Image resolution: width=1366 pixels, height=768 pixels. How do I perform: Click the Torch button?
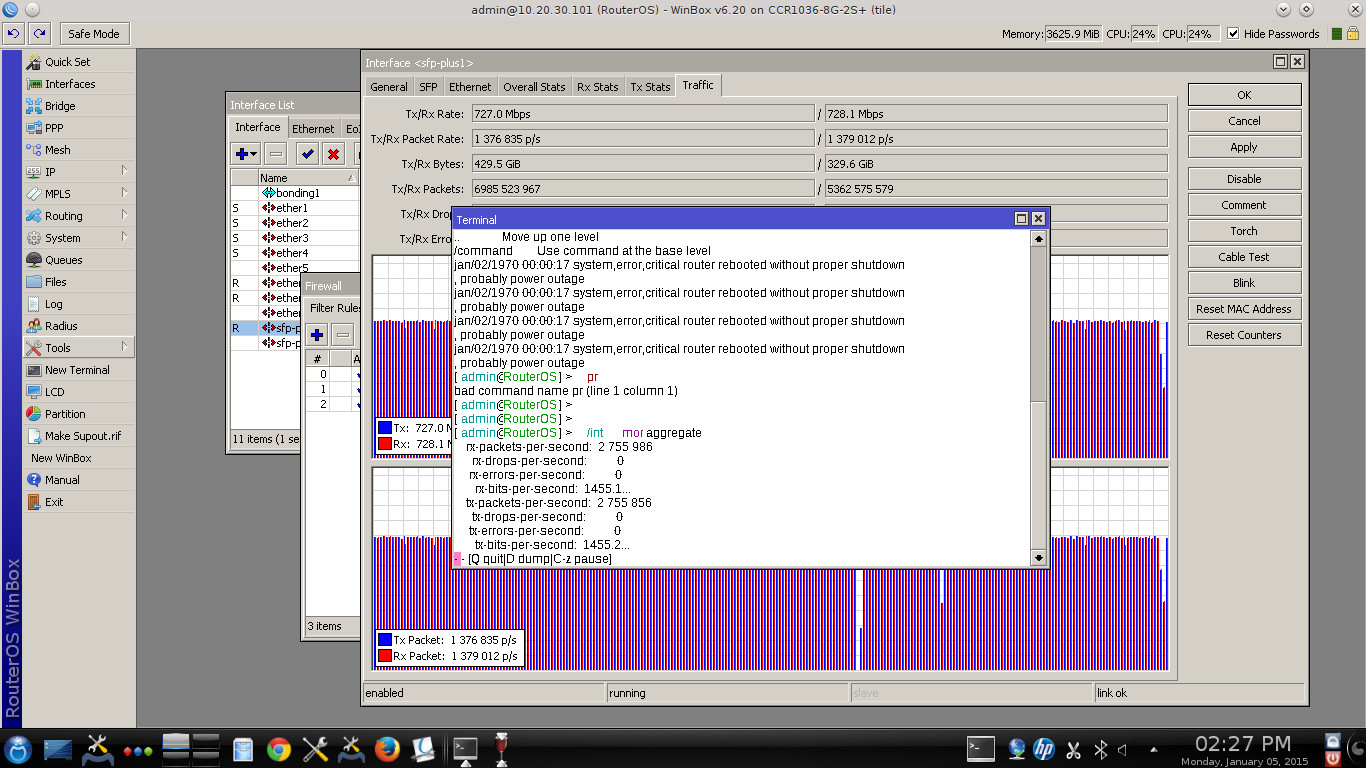coord(1243,231)
